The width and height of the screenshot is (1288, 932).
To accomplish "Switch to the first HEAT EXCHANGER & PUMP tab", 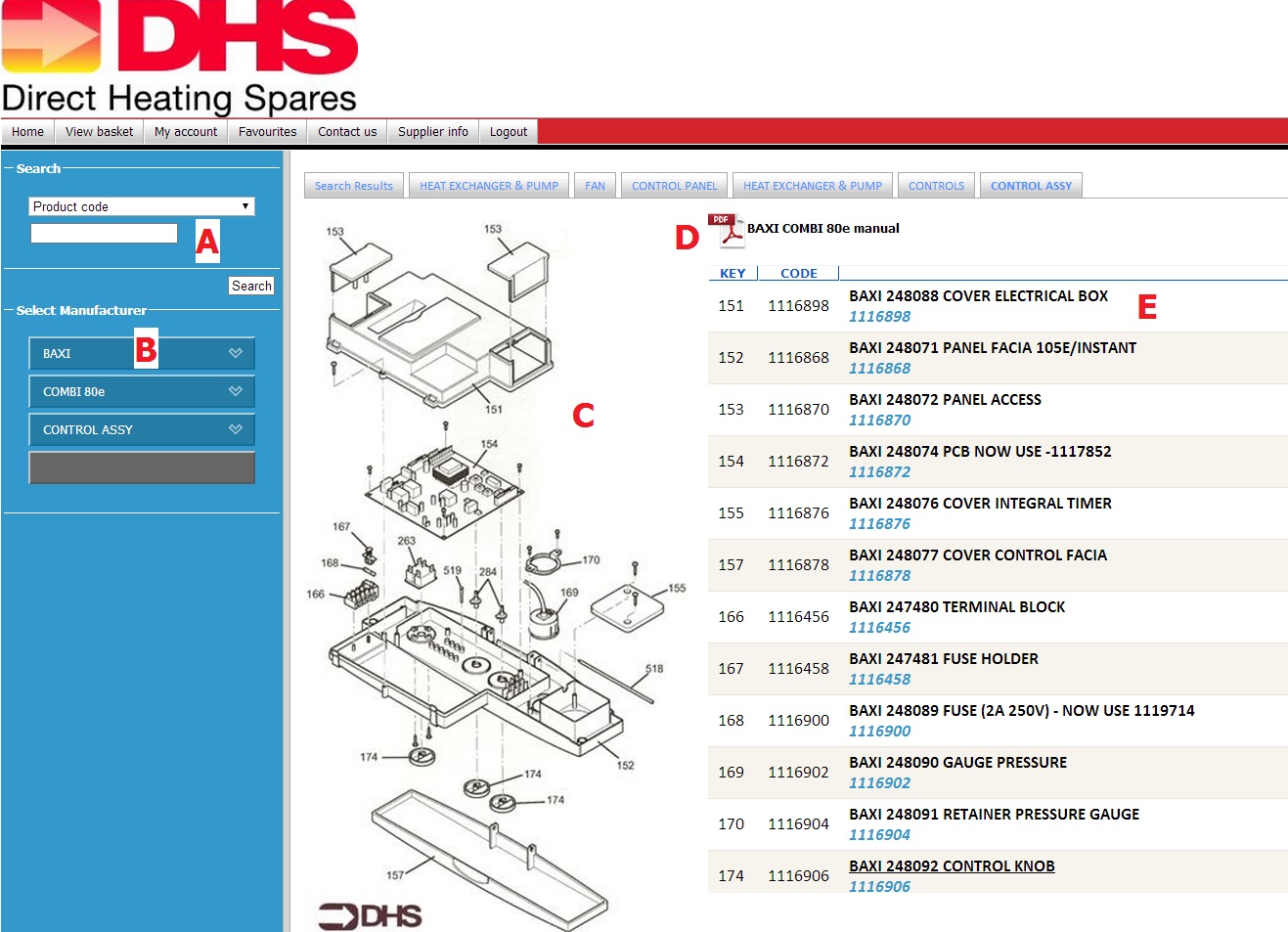I will point(489,186).
